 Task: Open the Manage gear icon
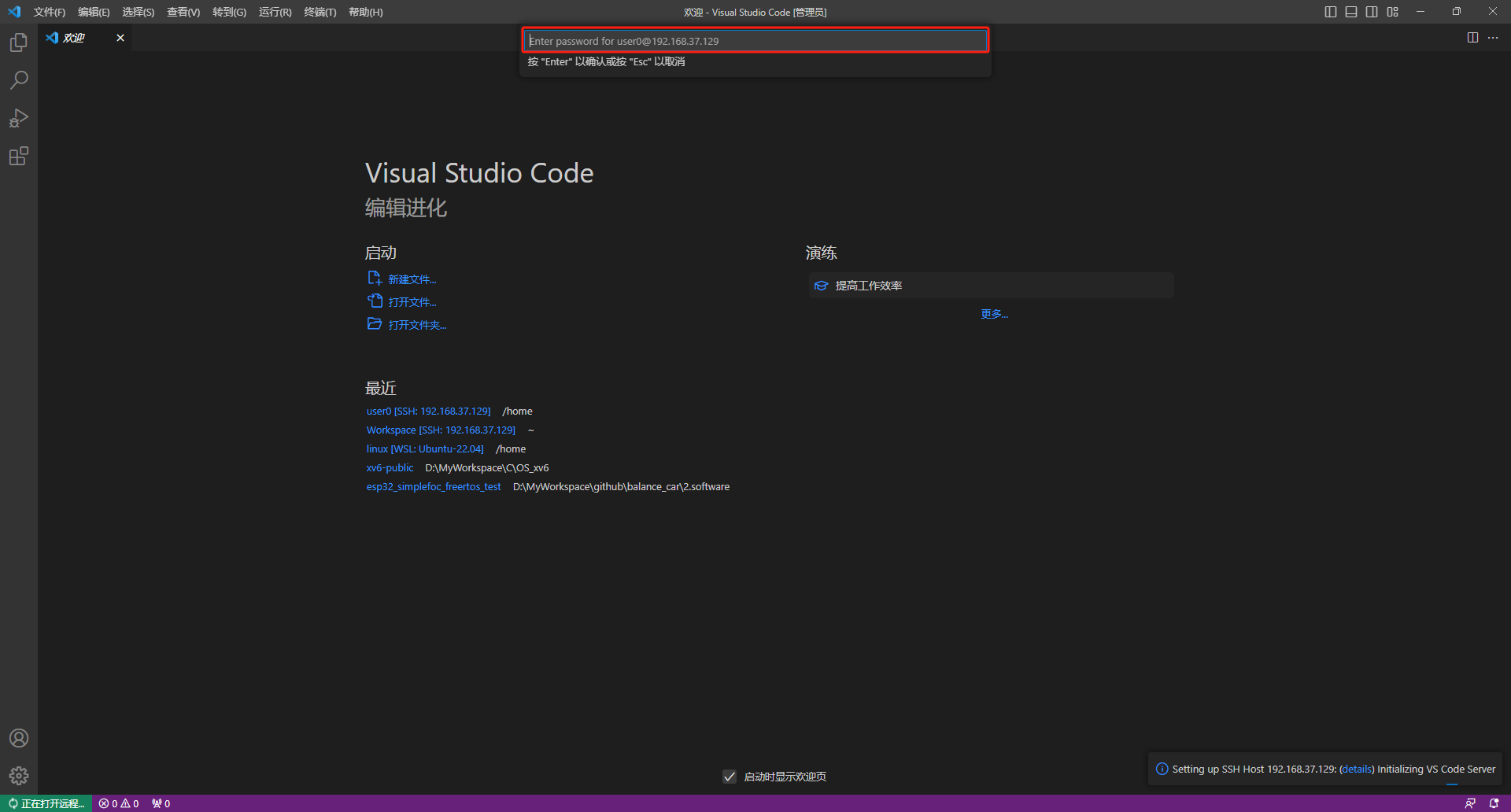19,776
